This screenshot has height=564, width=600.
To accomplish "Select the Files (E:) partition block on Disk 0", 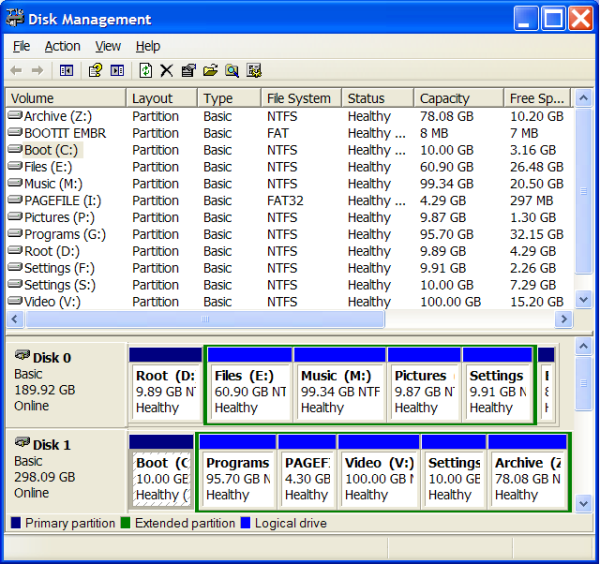I will 249,385.
